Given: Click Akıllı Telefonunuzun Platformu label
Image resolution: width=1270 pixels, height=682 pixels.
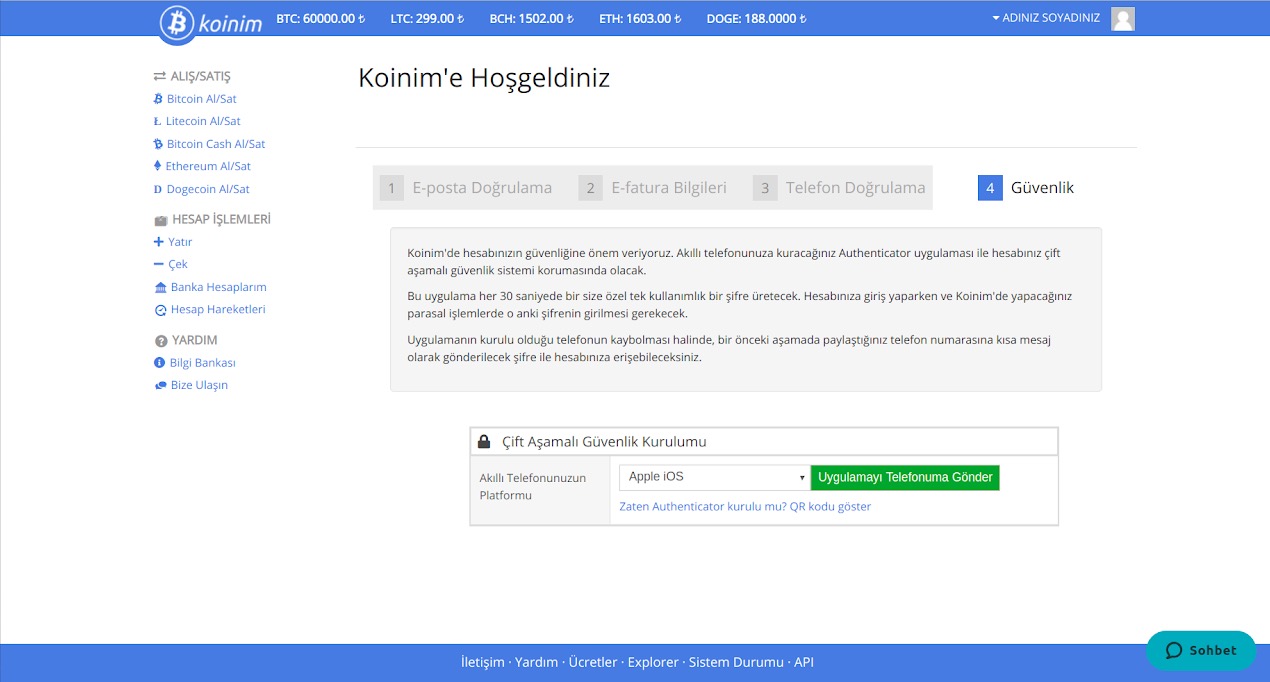Looking at the screenshot, I should 533,487.
